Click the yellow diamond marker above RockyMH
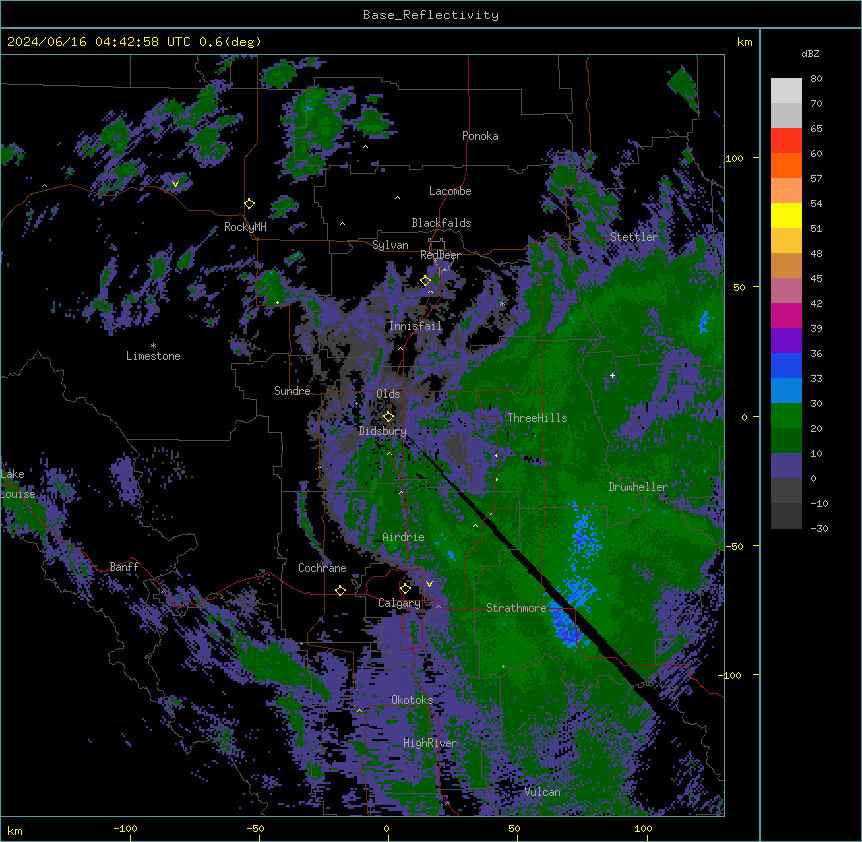 pyautogui.click(x=250, y=204)
